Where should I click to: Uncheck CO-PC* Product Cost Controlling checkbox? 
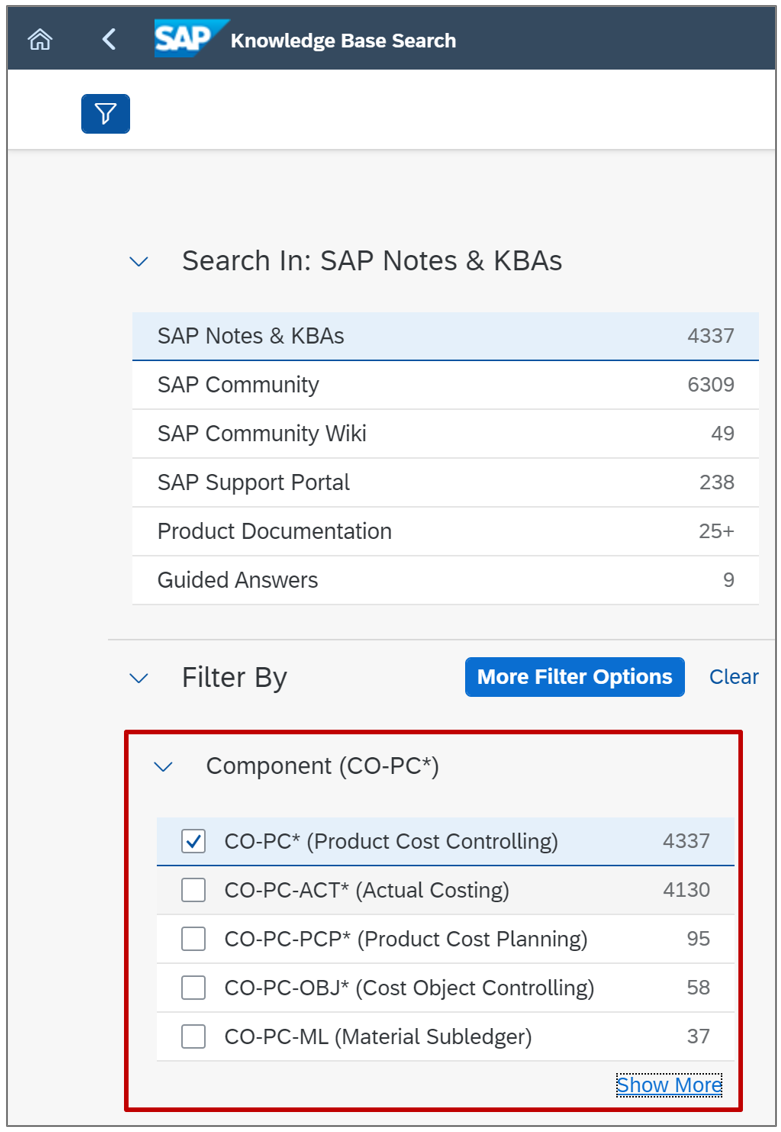coord(193,841)
